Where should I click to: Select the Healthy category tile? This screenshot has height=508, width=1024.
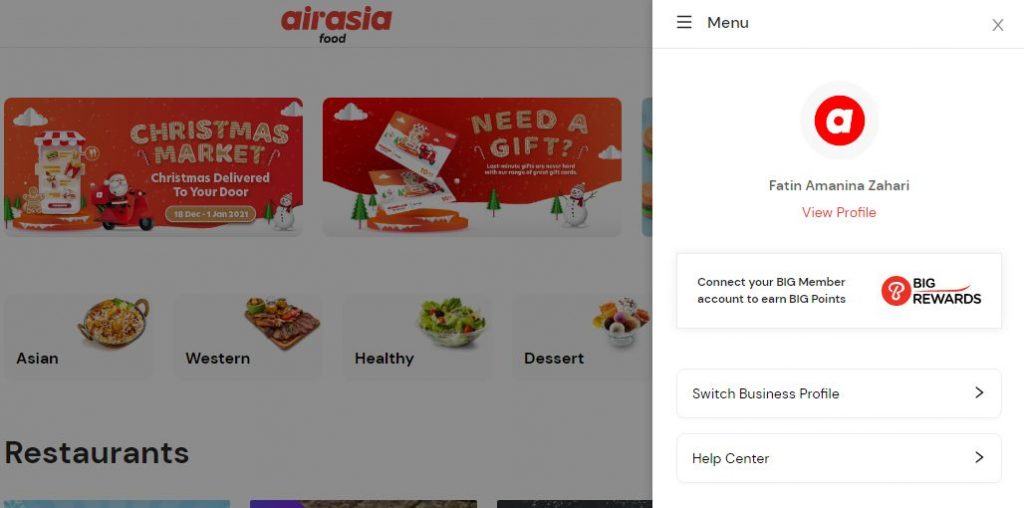click(x=417, y=336)
